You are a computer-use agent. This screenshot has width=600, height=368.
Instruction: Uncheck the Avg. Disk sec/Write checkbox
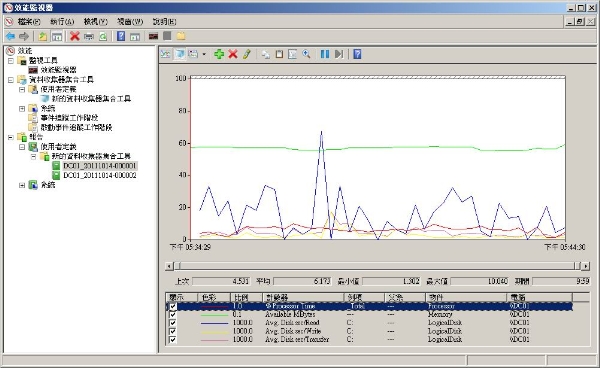point(173,331)
